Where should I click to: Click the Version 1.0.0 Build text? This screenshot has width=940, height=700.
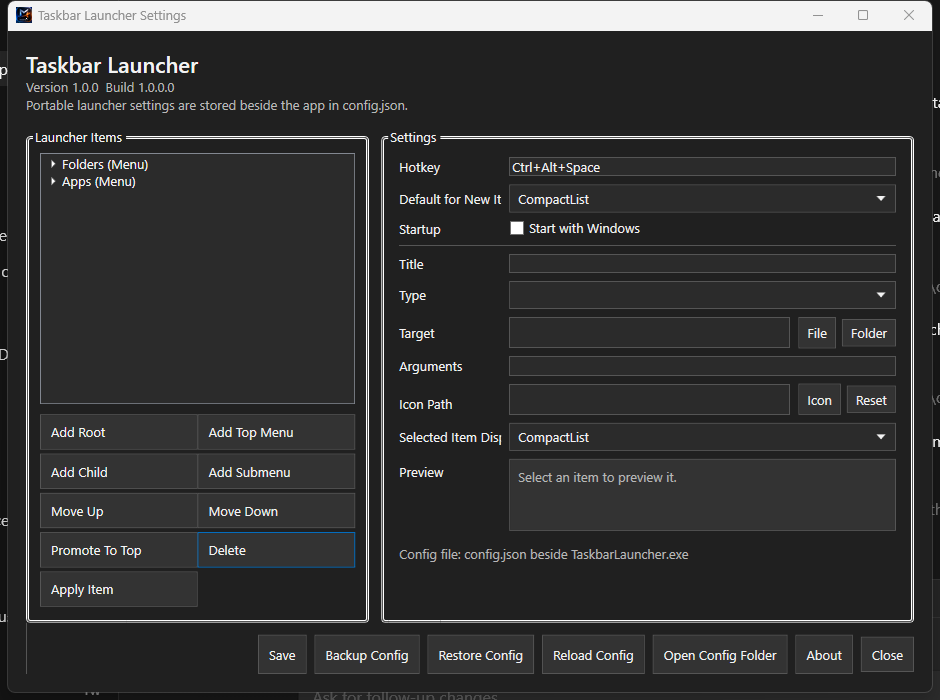pyautogui.click(x=100, y=88)
